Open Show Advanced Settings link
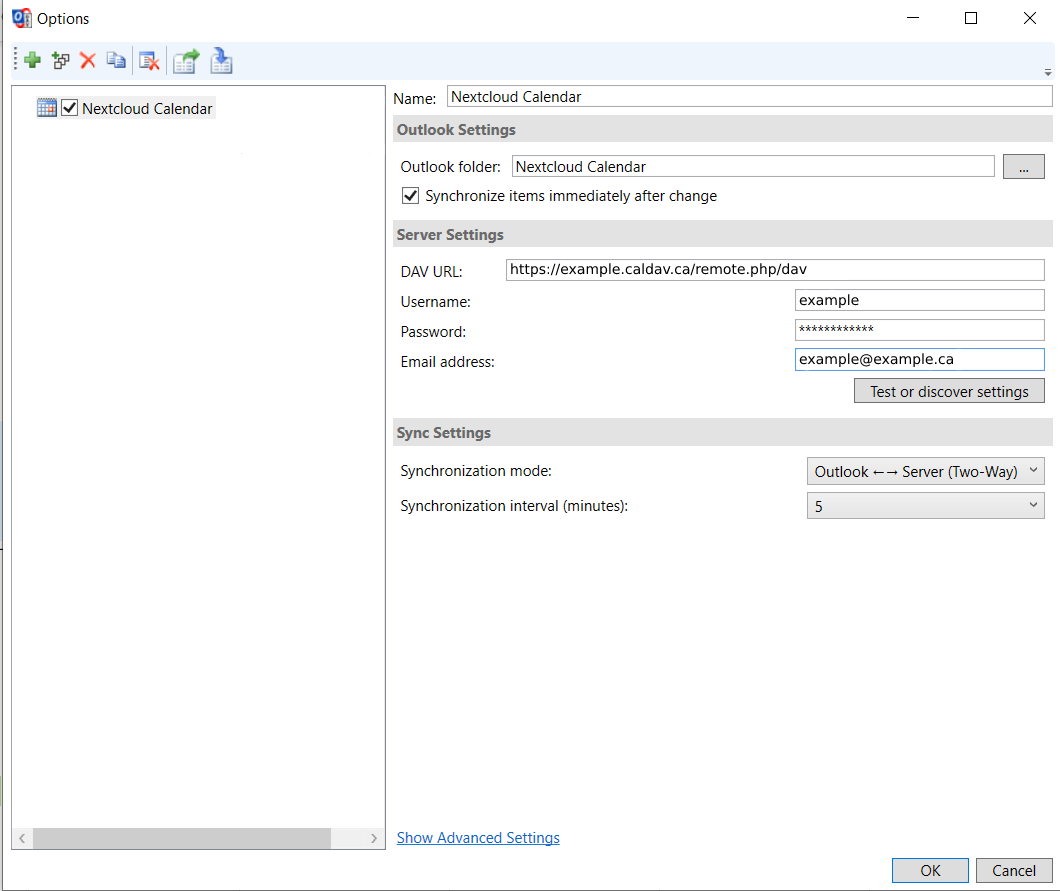 click(x=478, y=838)
